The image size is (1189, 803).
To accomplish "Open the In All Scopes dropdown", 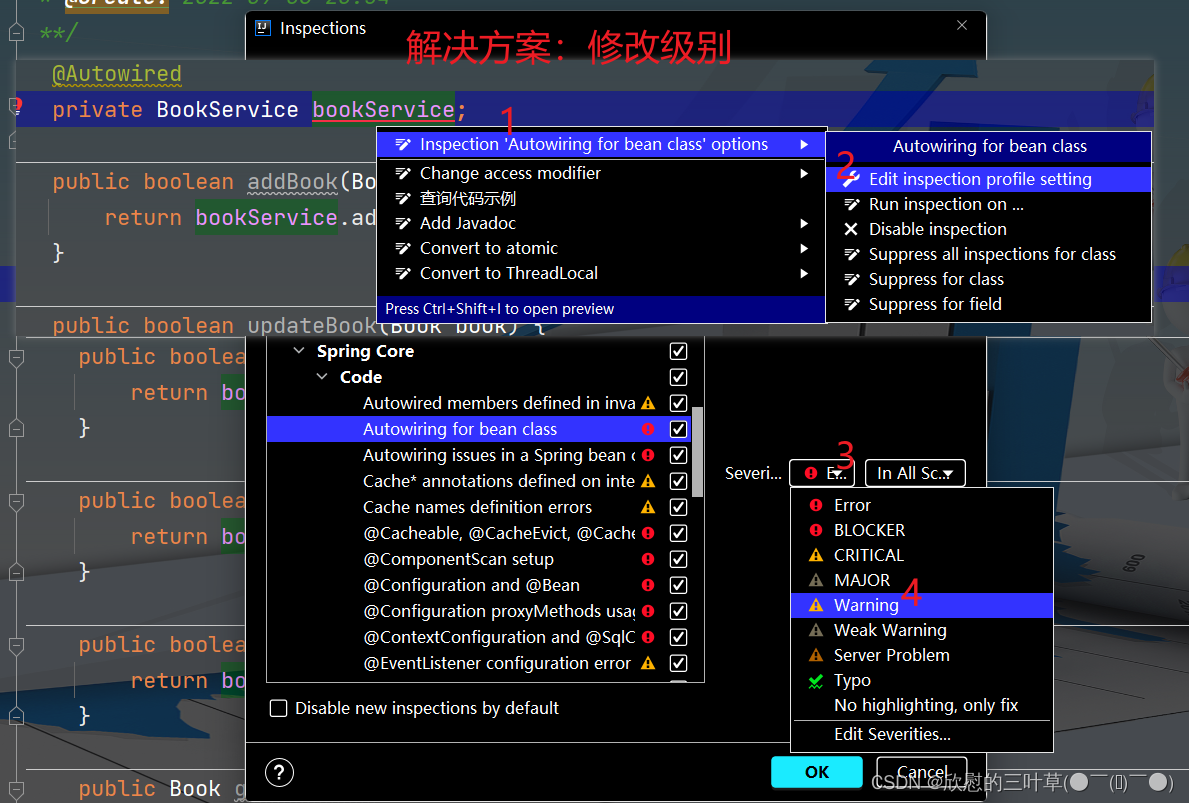I will click(x=915, y=473).
